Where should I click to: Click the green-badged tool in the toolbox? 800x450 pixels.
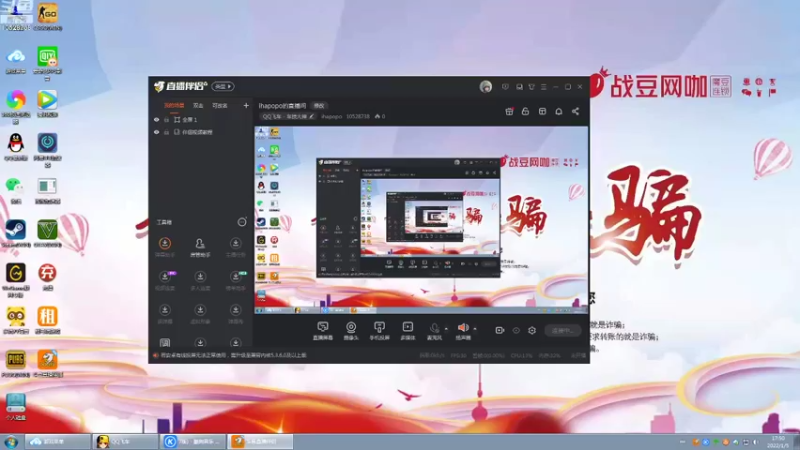[235, 281]
